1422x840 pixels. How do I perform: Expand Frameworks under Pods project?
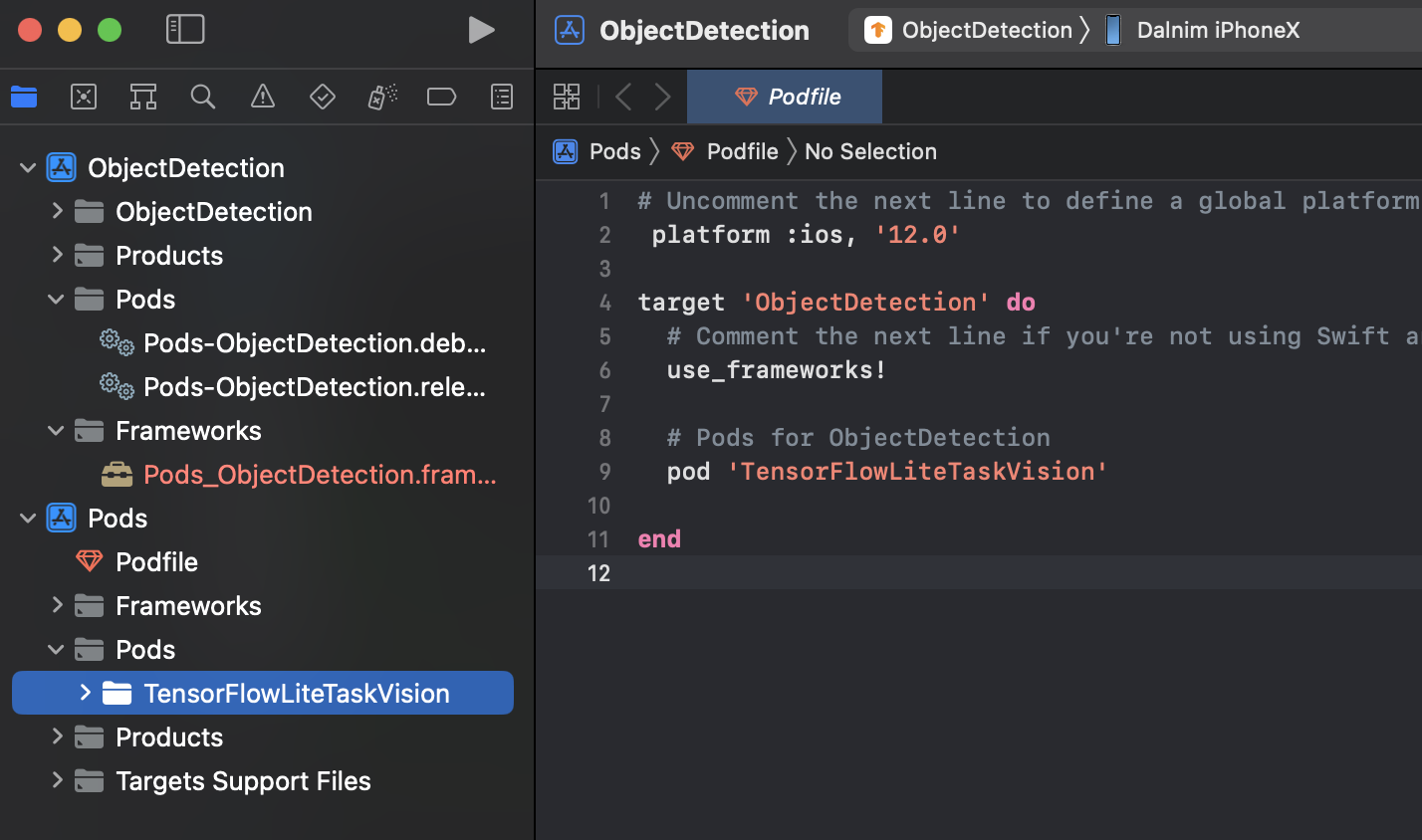click(57, 605)
